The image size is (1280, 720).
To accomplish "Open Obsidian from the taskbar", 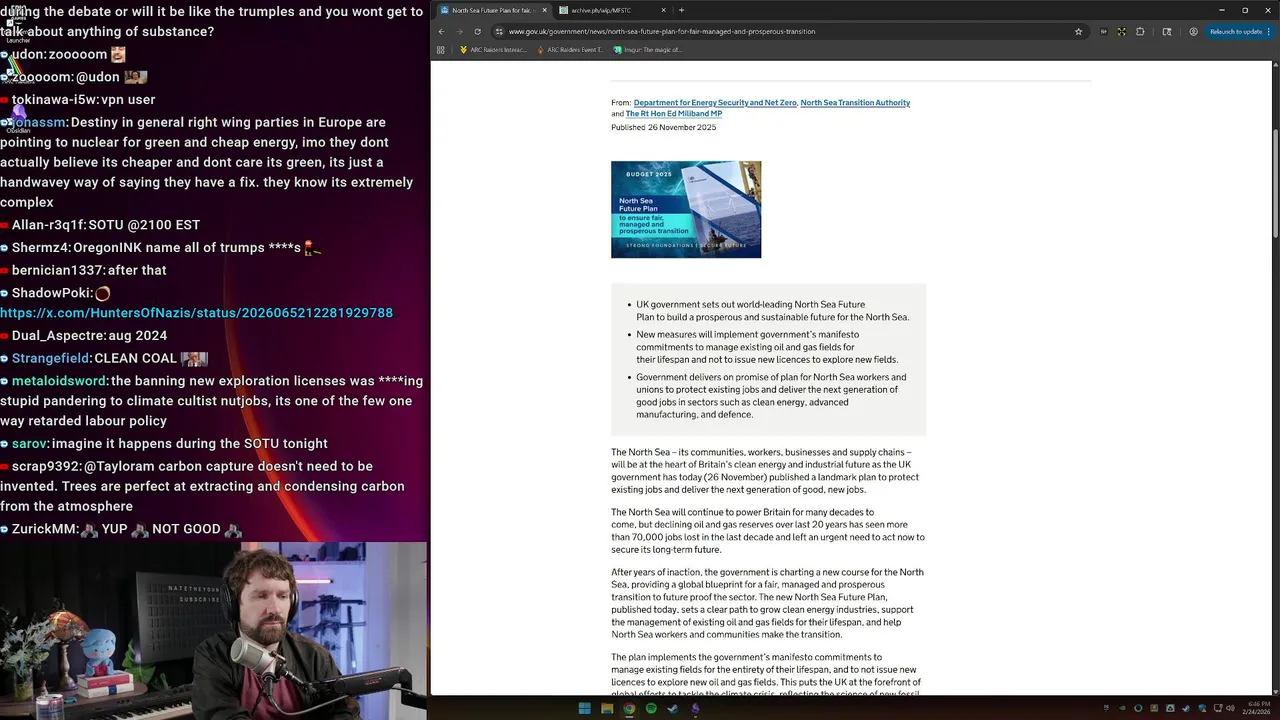I will pos(695,708).
